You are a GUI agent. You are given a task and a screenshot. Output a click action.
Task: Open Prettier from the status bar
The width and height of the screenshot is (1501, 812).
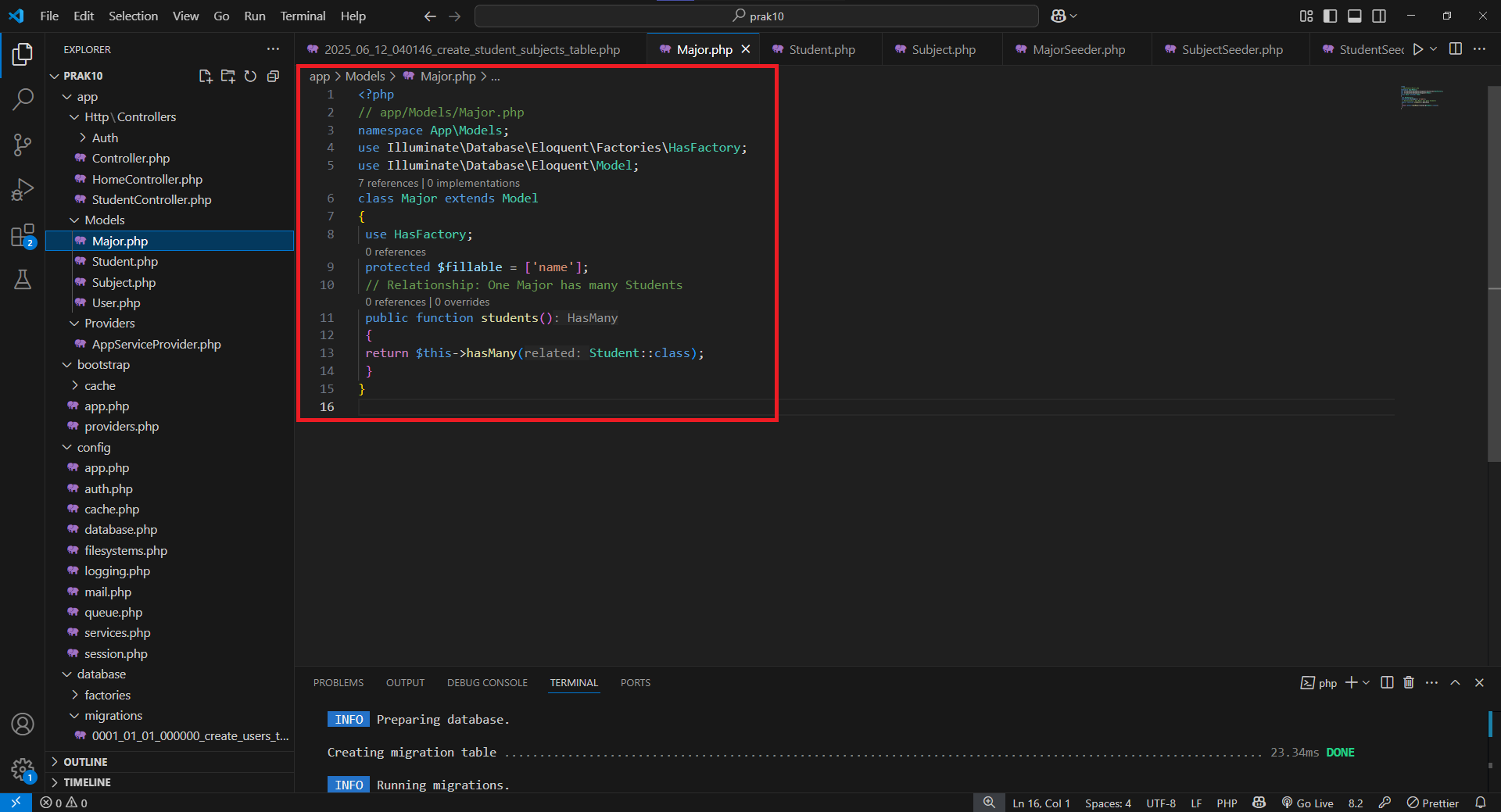tap(1440, 803)
